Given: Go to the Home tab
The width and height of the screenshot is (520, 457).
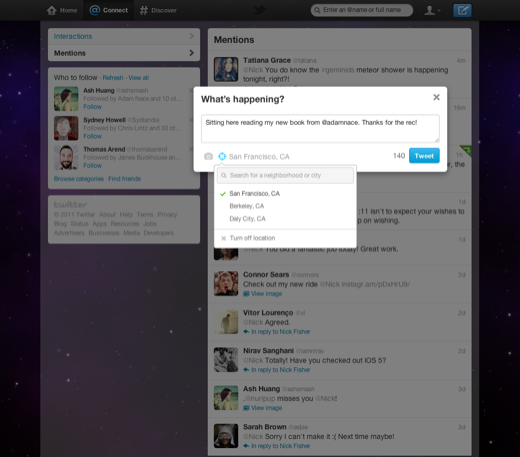Looking at the screenshot, I should click(x=62, y=10).
